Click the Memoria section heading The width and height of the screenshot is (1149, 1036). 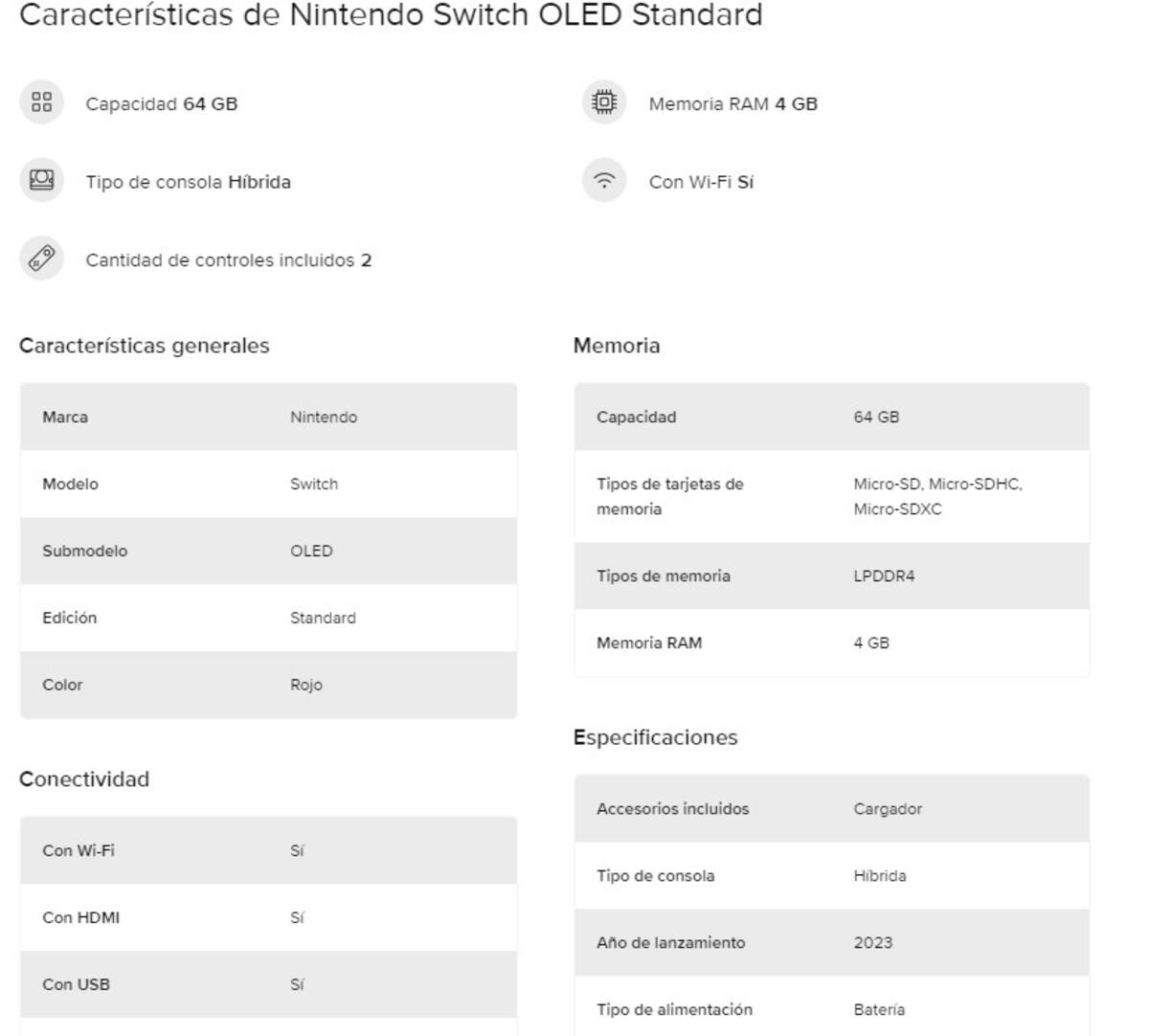coord(617,346)
